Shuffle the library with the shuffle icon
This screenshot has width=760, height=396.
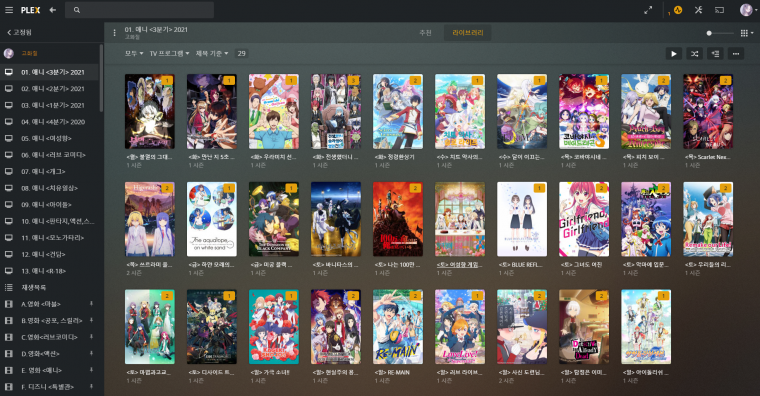coord(694,54)
